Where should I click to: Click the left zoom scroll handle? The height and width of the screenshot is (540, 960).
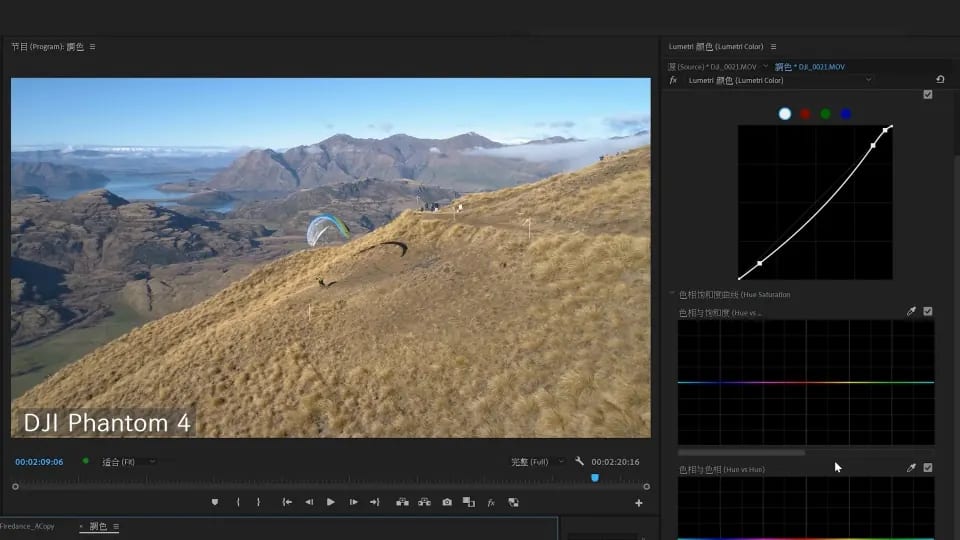point(15,487)
